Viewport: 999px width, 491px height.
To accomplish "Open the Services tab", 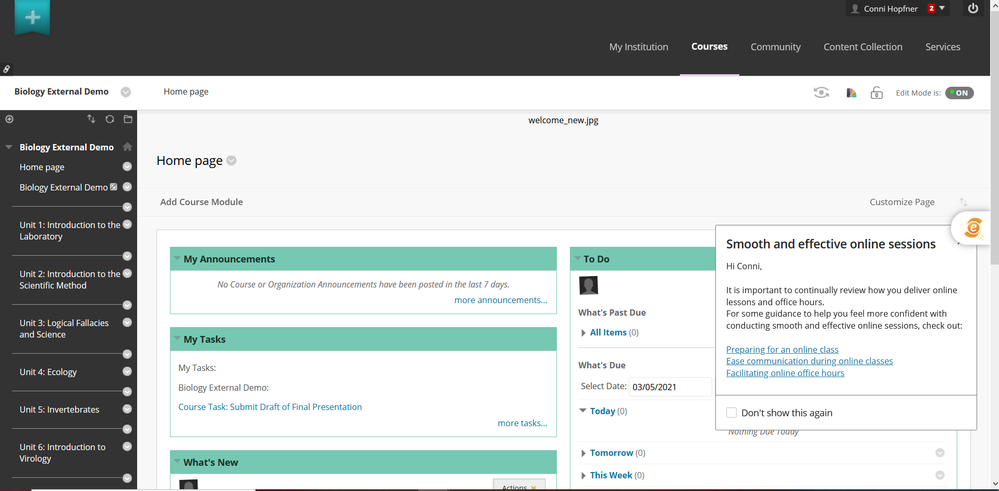I will 942,46.
